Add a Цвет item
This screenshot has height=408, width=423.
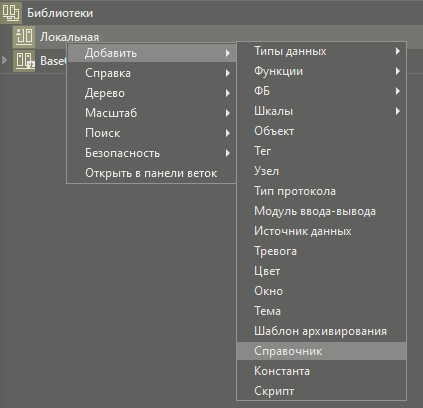click(322, 271)
